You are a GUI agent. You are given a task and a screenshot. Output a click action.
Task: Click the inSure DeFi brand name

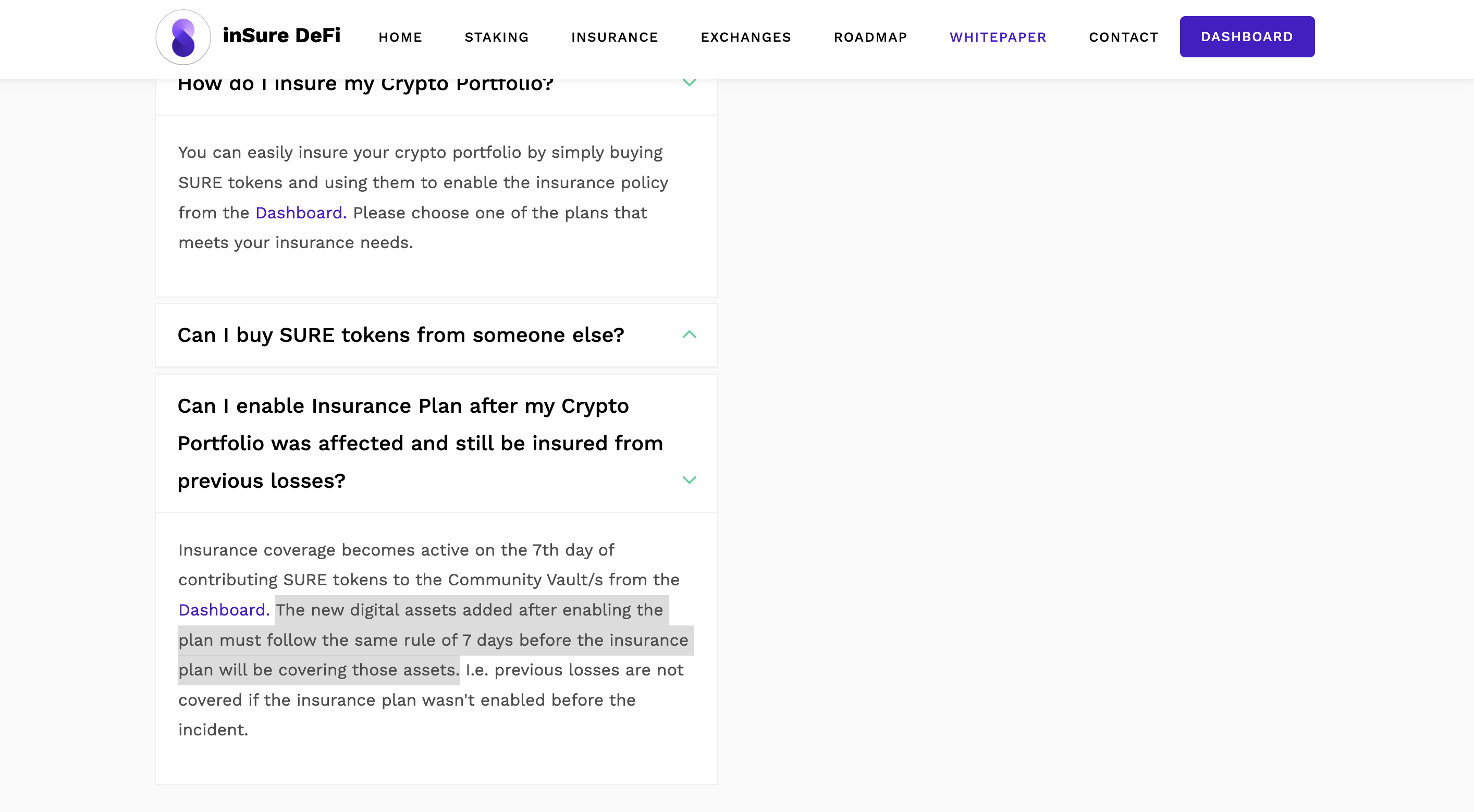(281, 35)
